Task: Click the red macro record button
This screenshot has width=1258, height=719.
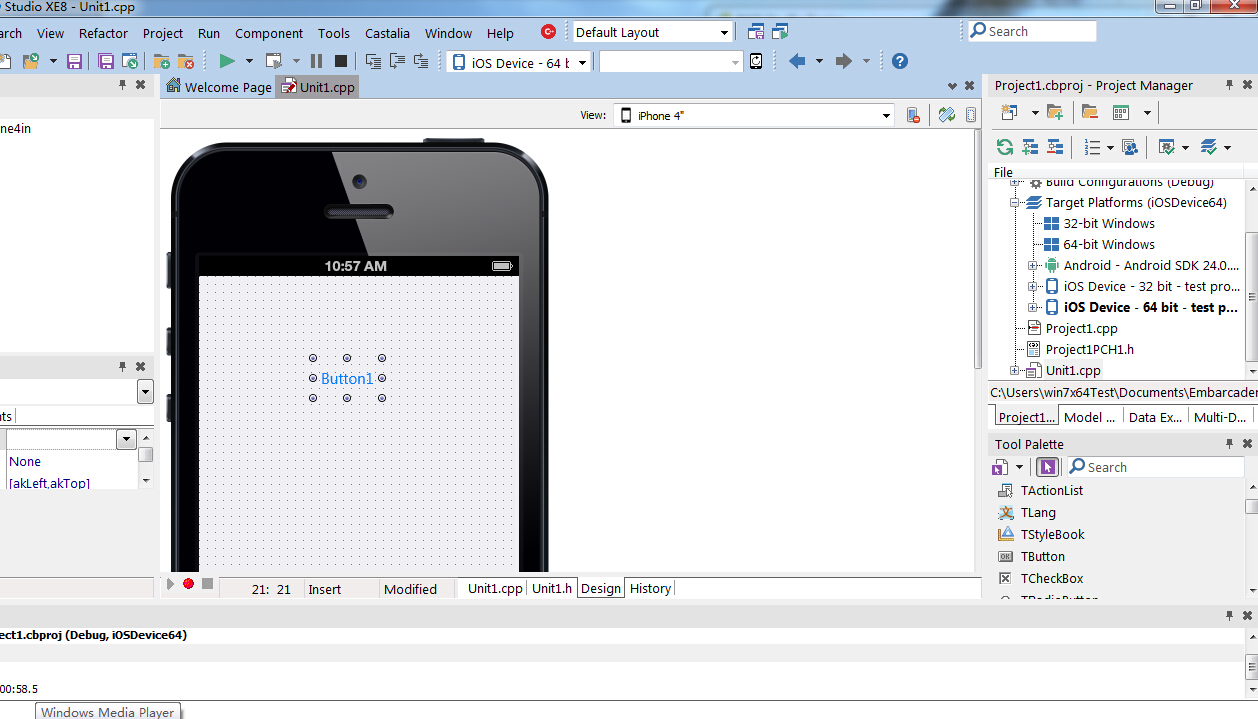Action: pyautogui.click(x=188, y=583)
